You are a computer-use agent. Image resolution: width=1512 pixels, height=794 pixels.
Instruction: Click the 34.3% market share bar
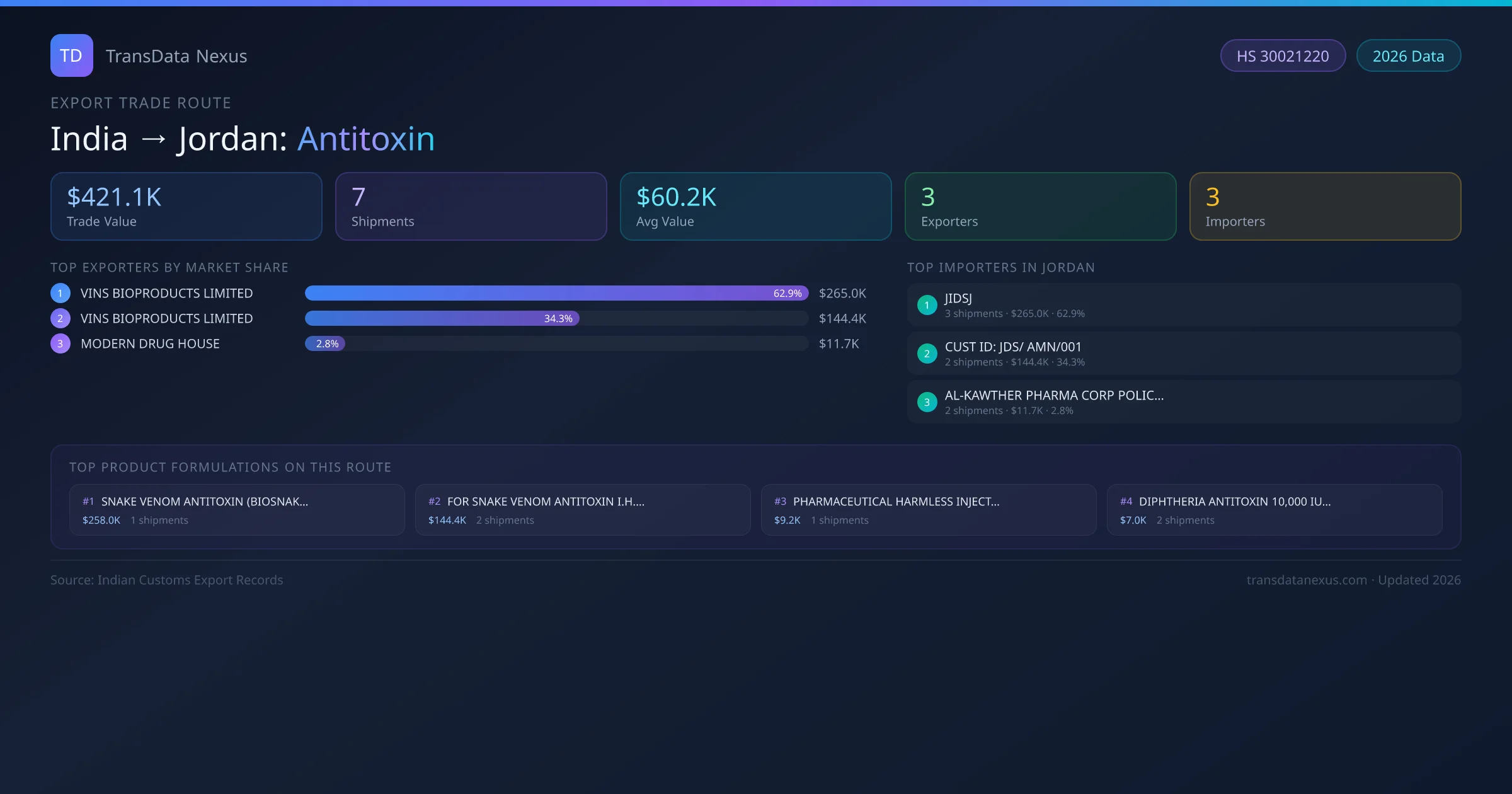pos(442,318)
